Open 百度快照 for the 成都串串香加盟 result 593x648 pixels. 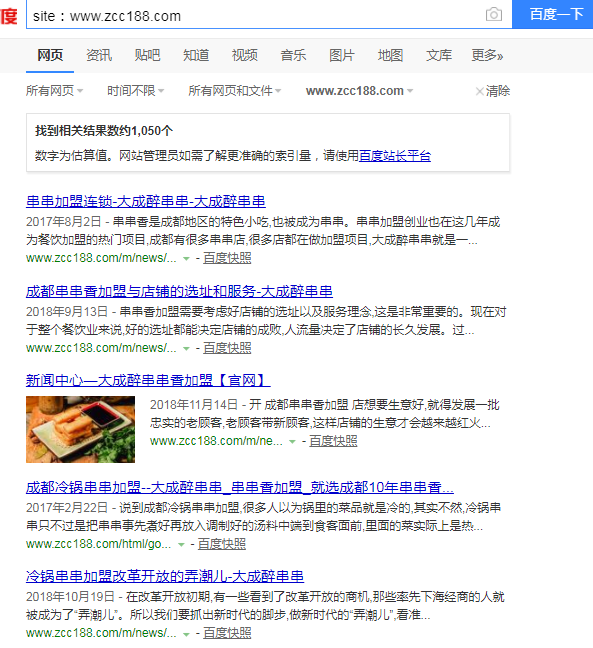point(227,348)
